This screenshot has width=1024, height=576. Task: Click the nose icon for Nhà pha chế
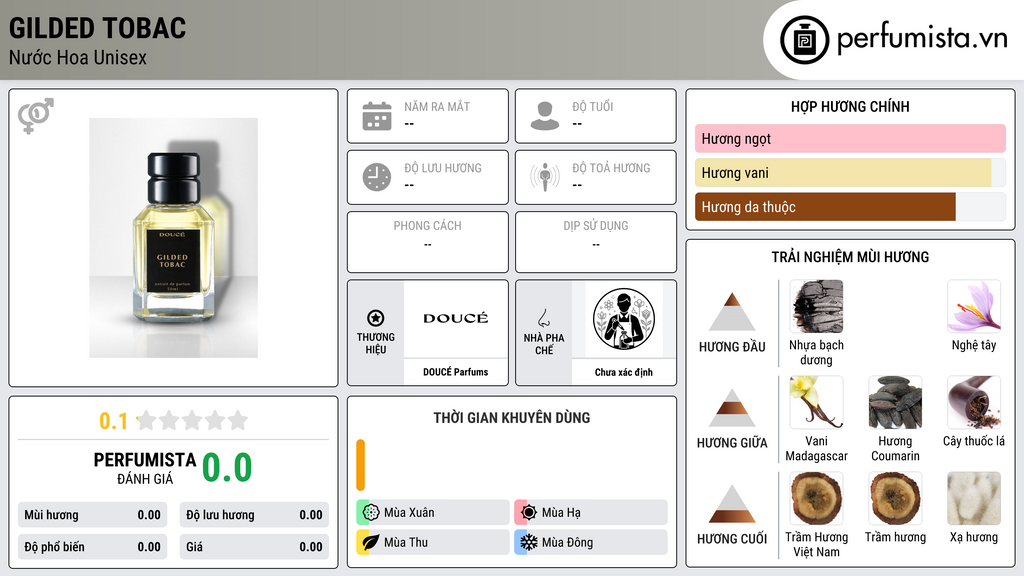click(543, 318)
